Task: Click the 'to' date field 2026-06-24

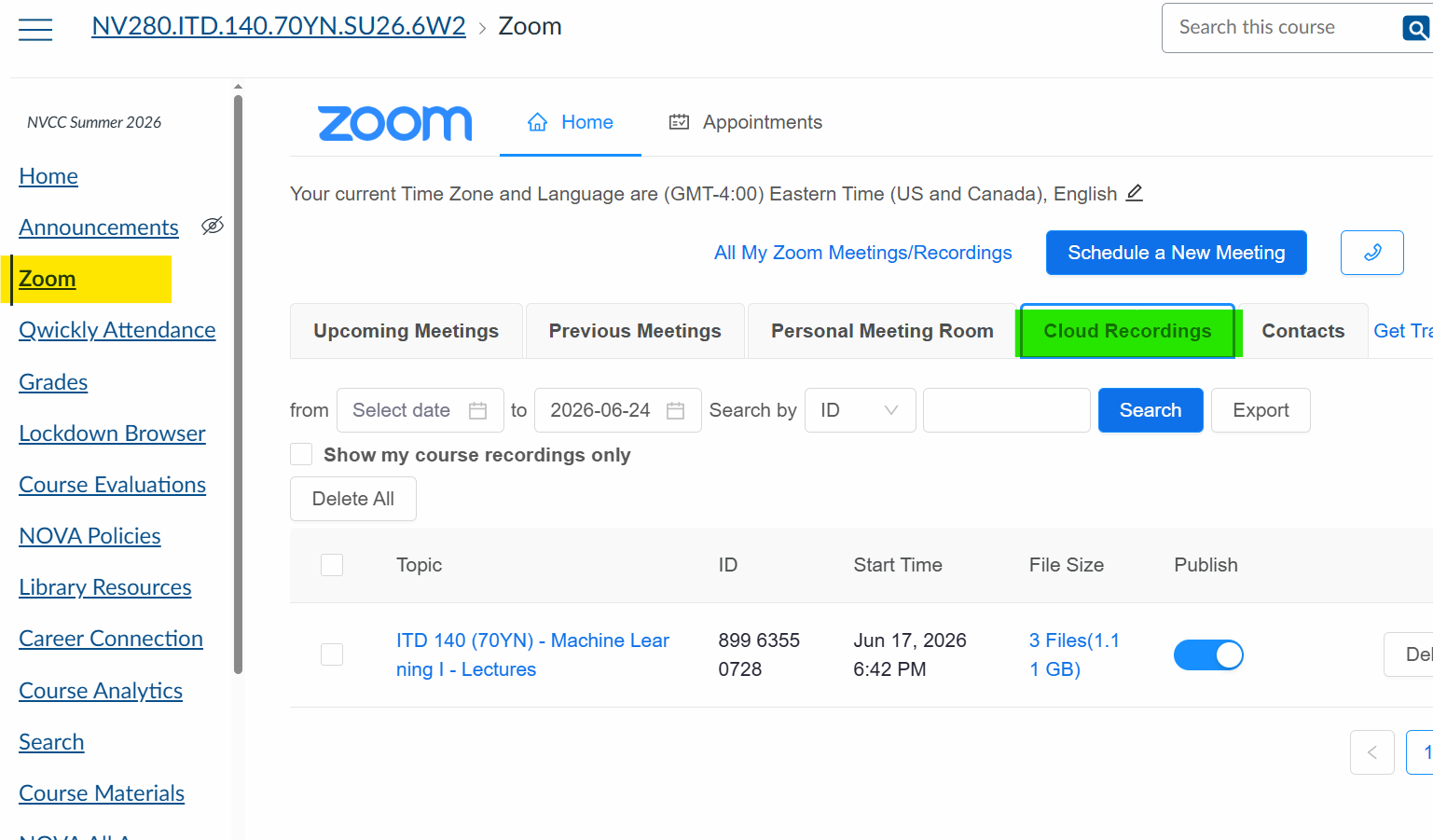Action: pyautogui.click(x=618, y=410)
